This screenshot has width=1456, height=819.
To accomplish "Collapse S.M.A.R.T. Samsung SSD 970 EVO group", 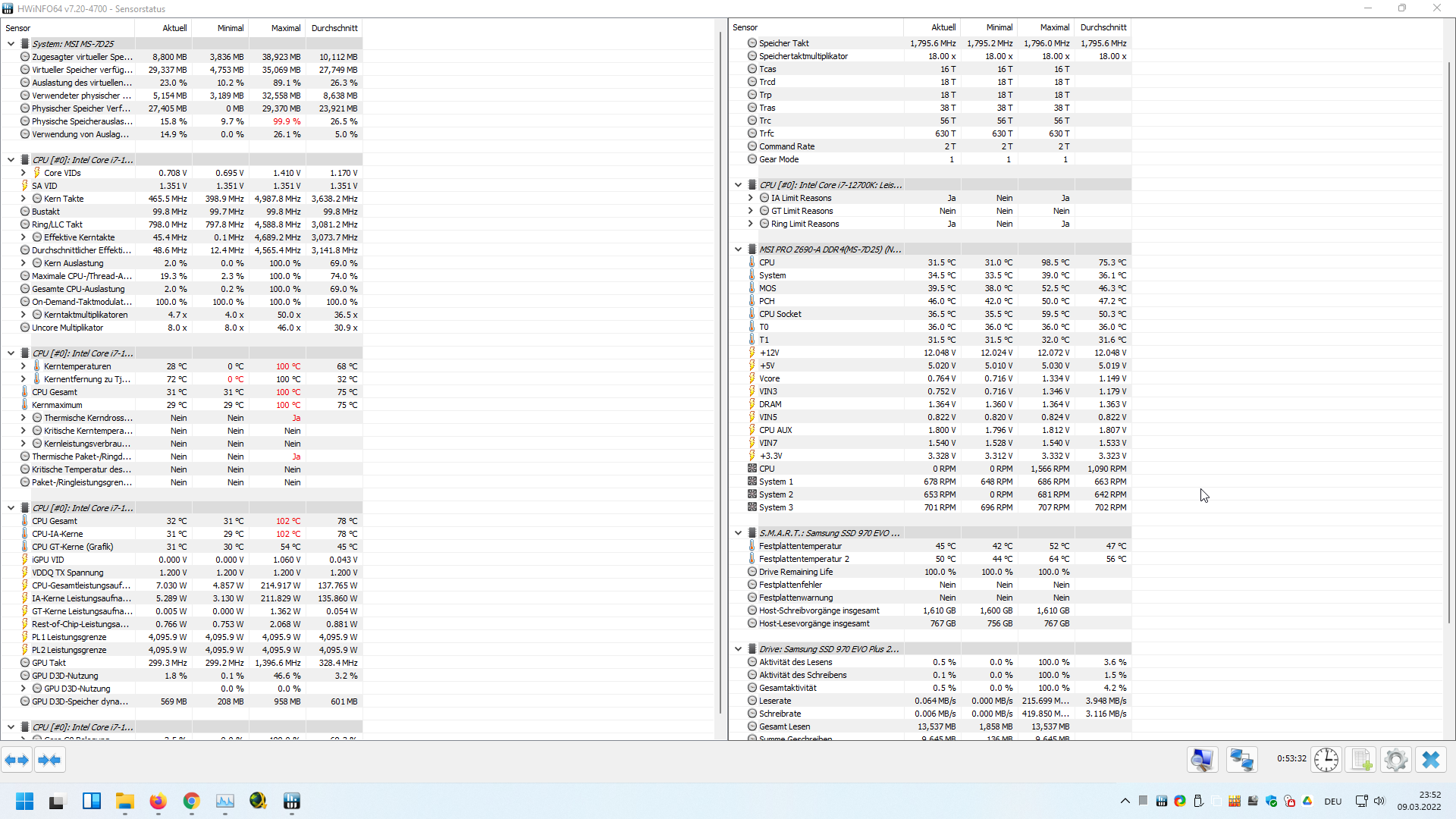I will [738, 533].
